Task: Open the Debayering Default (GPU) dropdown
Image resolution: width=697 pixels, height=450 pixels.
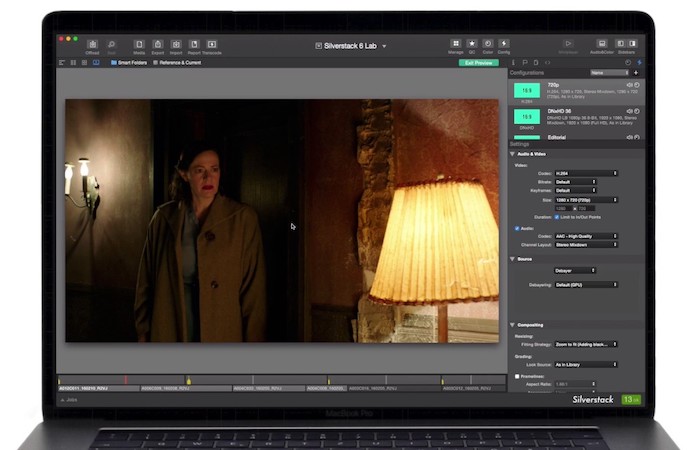Action: (586, 285)
